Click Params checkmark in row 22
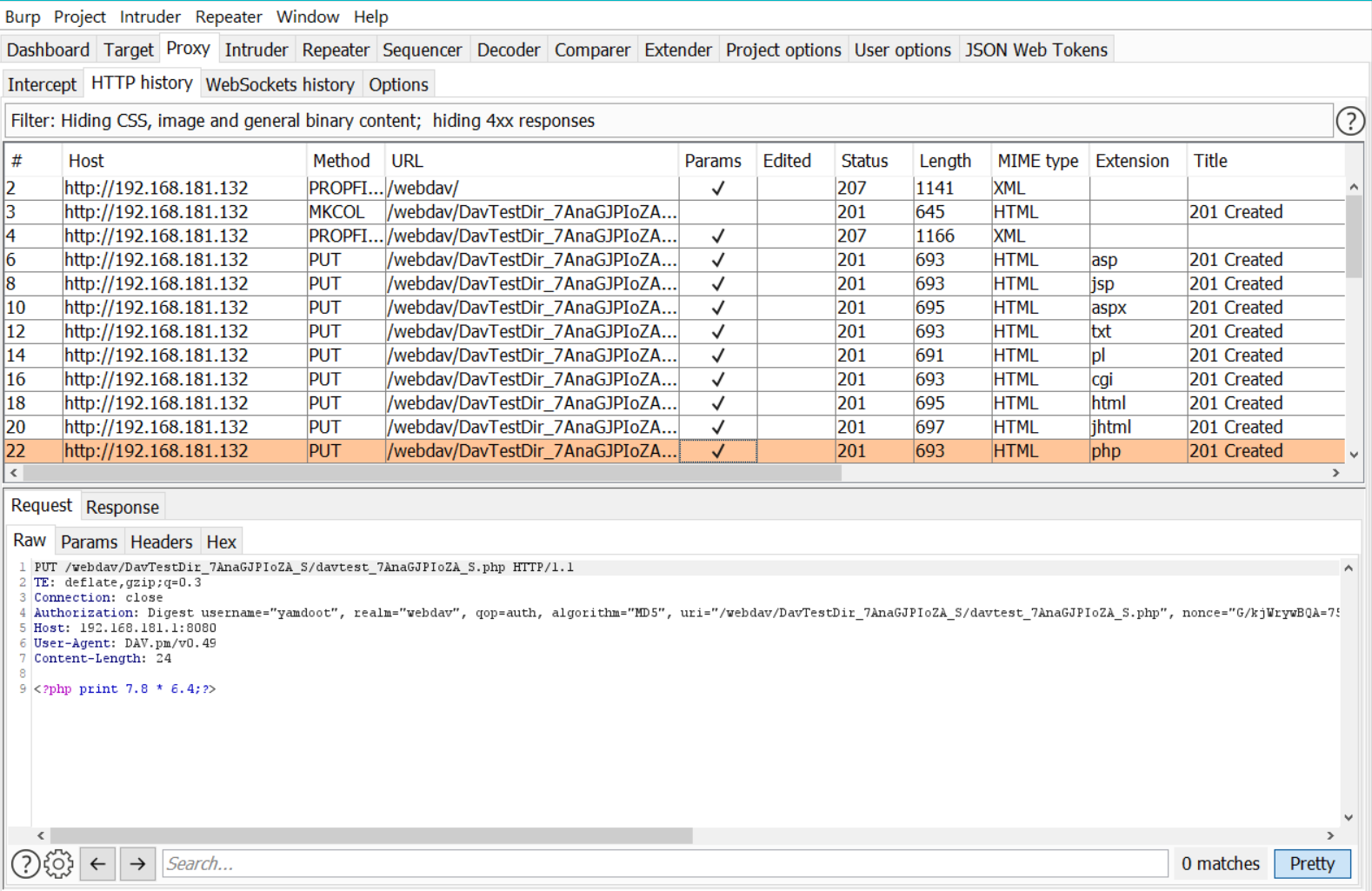Image resolution: width=1372 pixels, height=891 pixels. [x=717, y=451]
